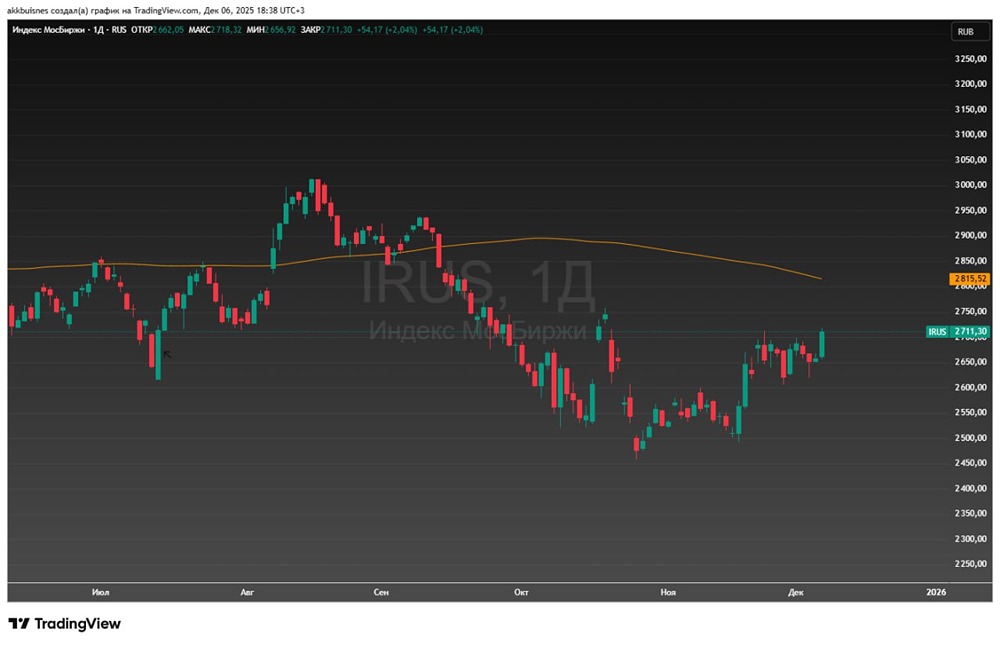Screen dimensions: 1000x645
Task: Click the МАКС 2718,32 high value
Action: tap(215, 30)
